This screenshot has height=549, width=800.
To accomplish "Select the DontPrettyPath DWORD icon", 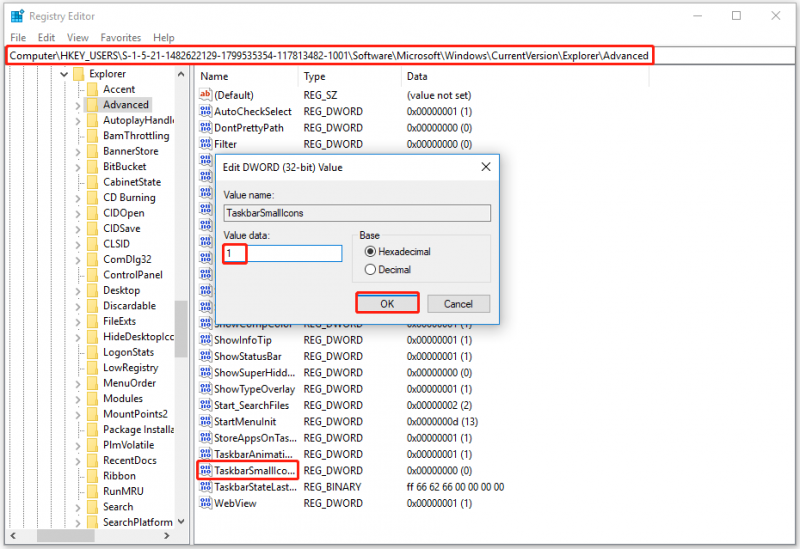I will click(x=205, y=128).
